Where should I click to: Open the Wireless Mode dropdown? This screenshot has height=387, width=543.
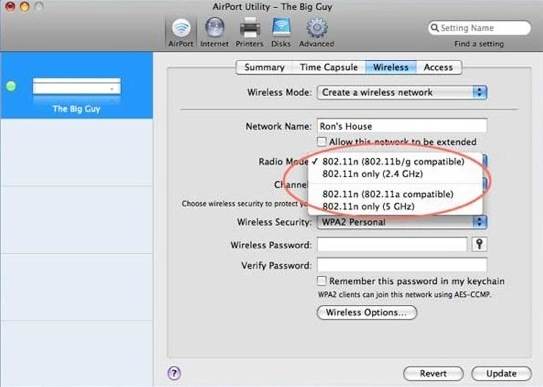(402, 92)
